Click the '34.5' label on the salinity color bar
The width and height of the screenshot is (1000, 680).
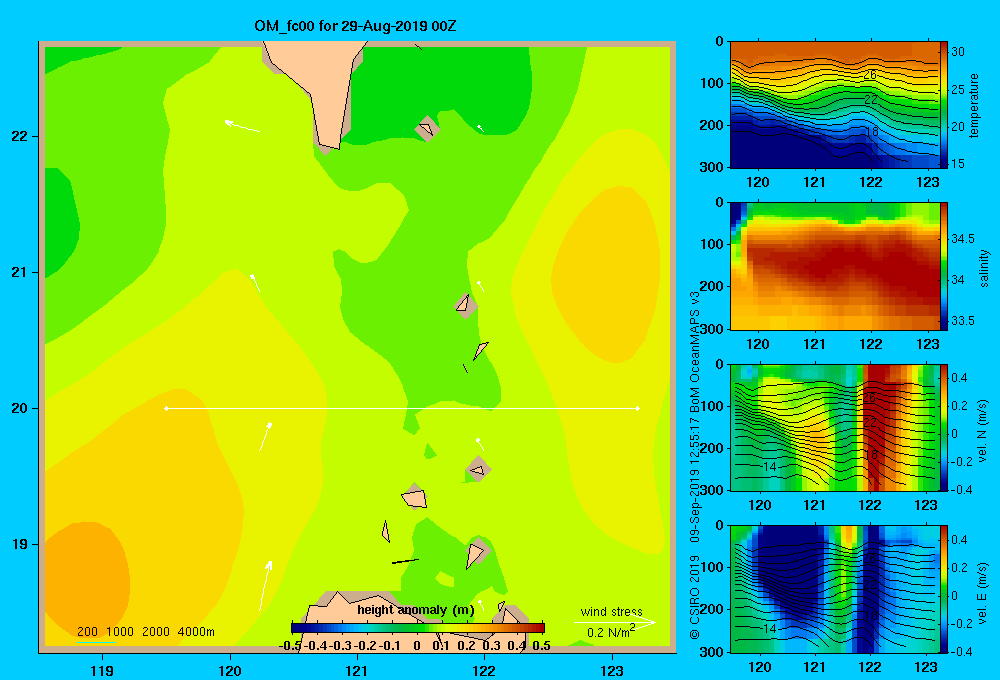963,239
